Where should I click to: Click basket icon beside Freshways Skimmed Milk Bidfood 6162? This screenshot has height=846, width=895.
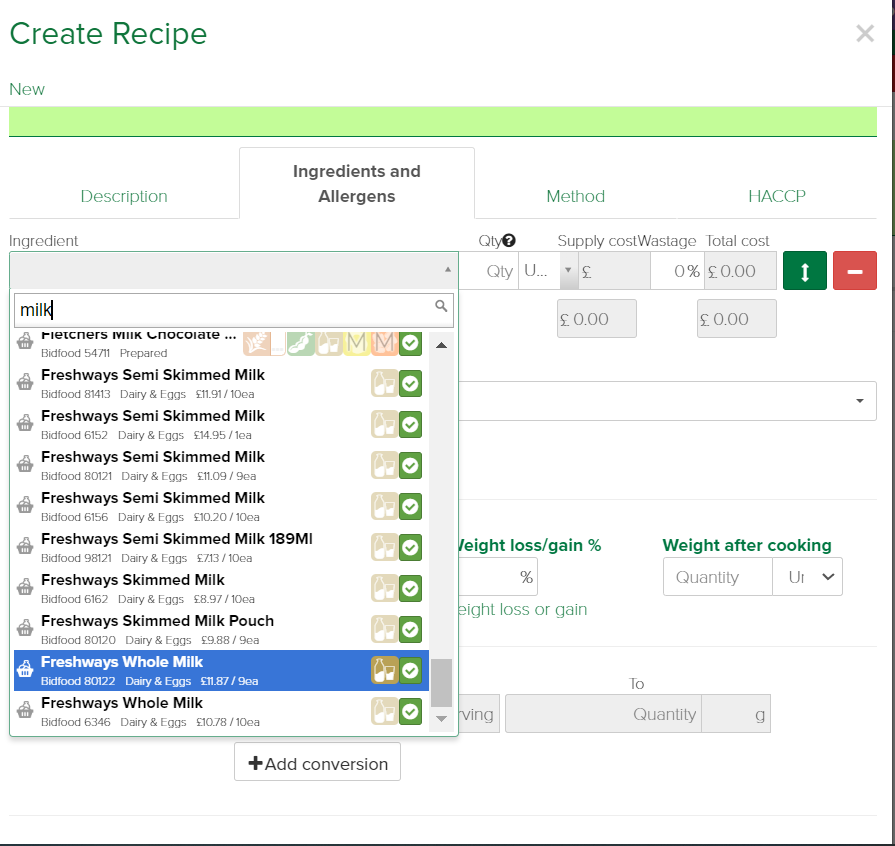(25, 587)
